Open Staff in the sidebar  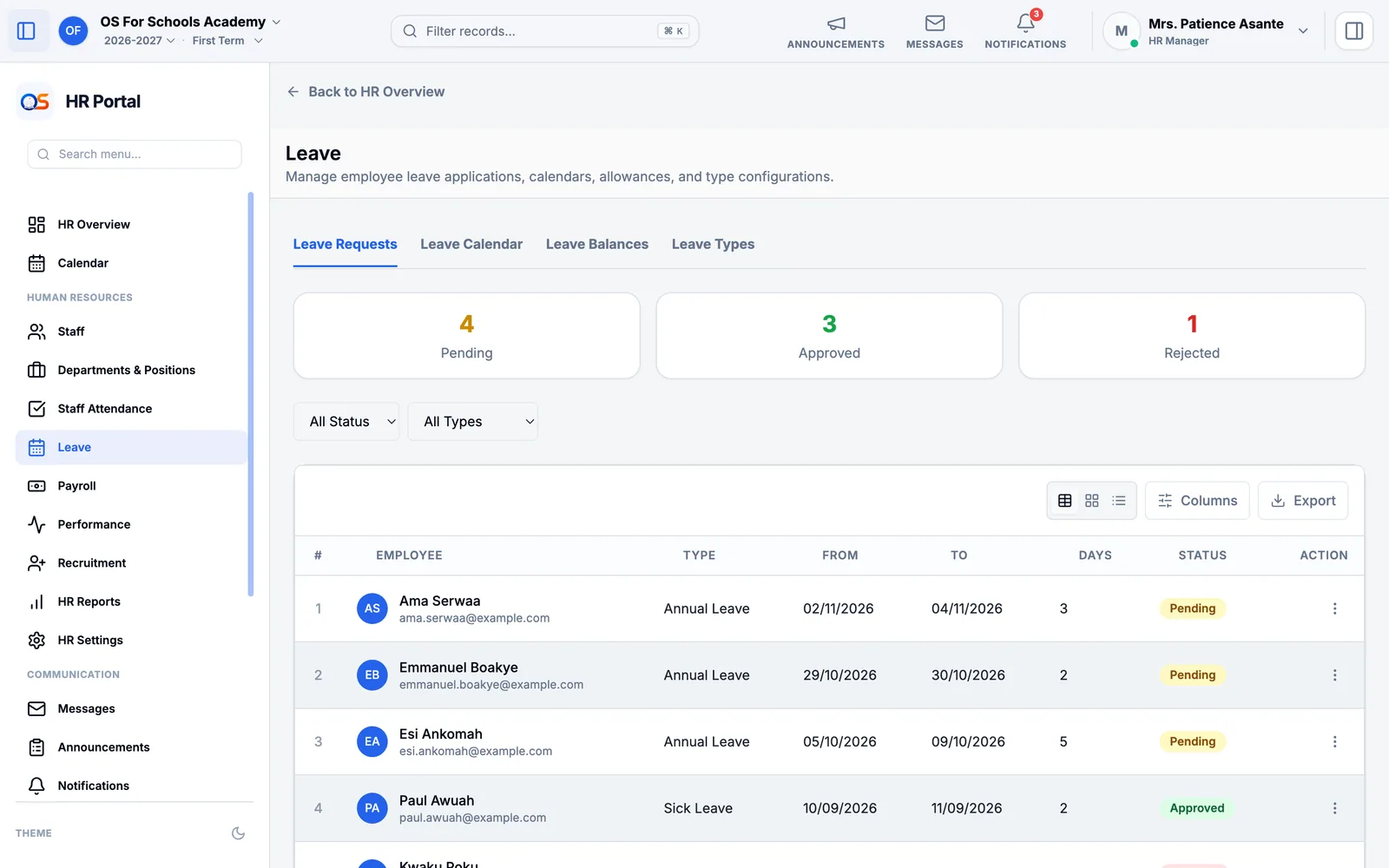[x=132, y=332]
